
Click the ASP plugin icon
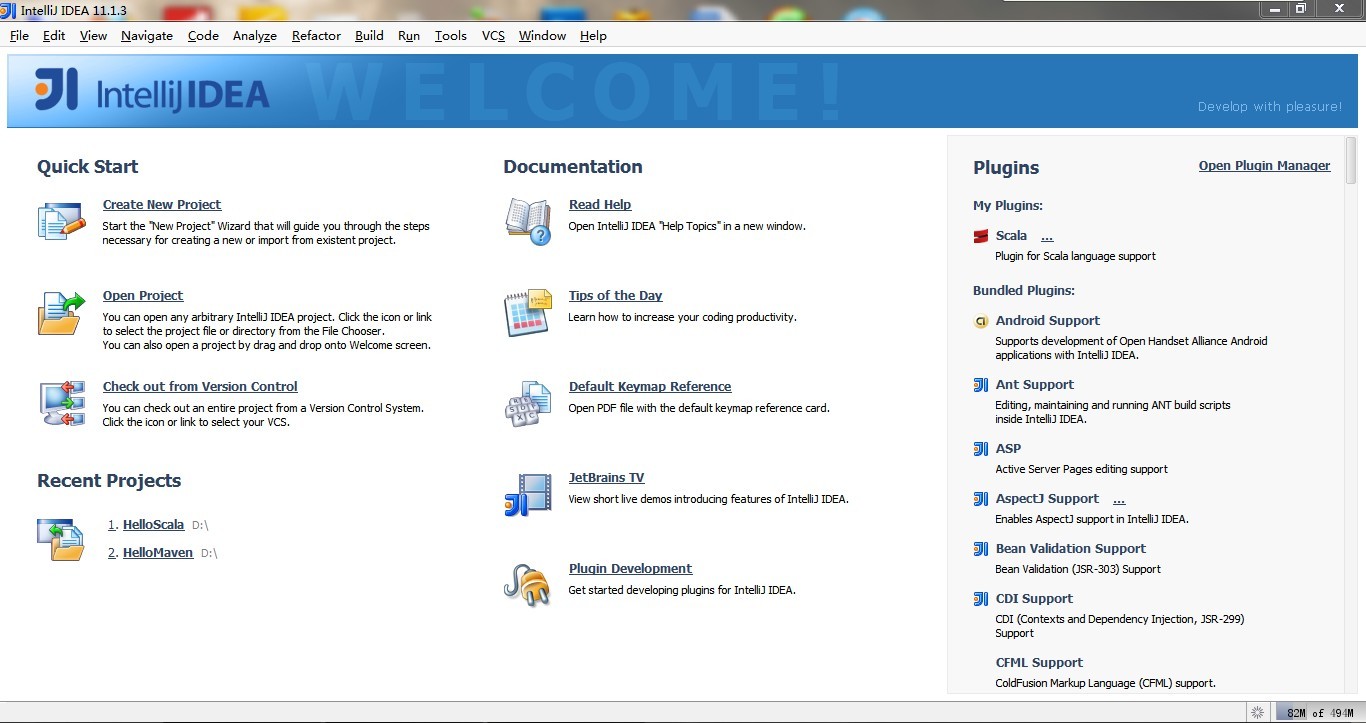point(981,449)
